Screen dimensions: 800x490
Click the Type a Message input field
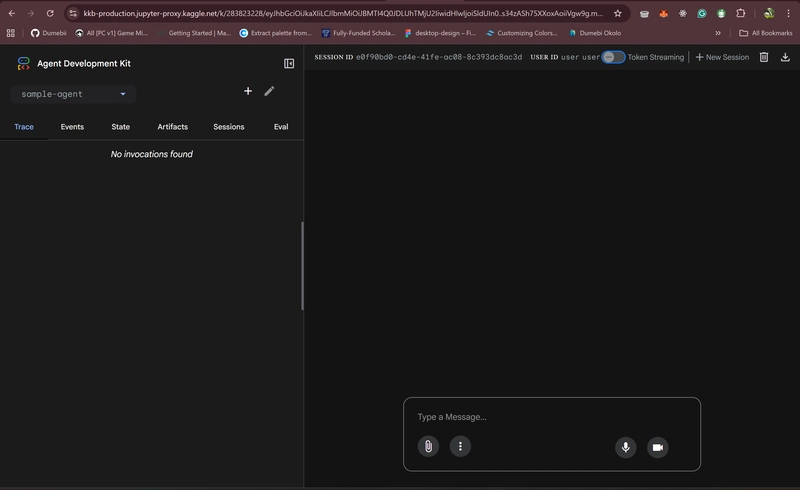(550, 417)
